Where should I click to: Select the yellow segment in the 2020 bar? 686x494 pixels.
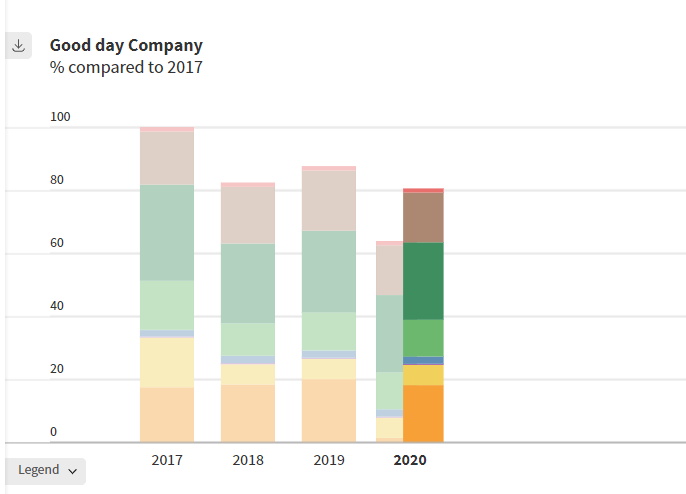point(423,376)
